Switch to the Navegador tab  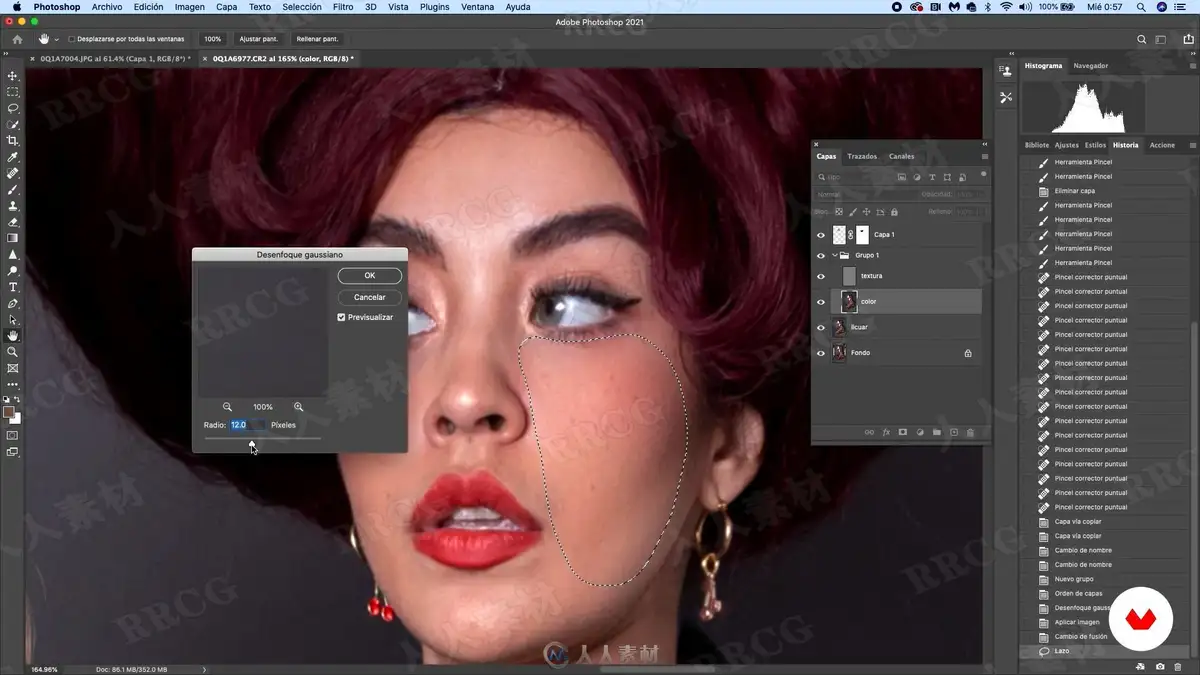pos(1090,66)
